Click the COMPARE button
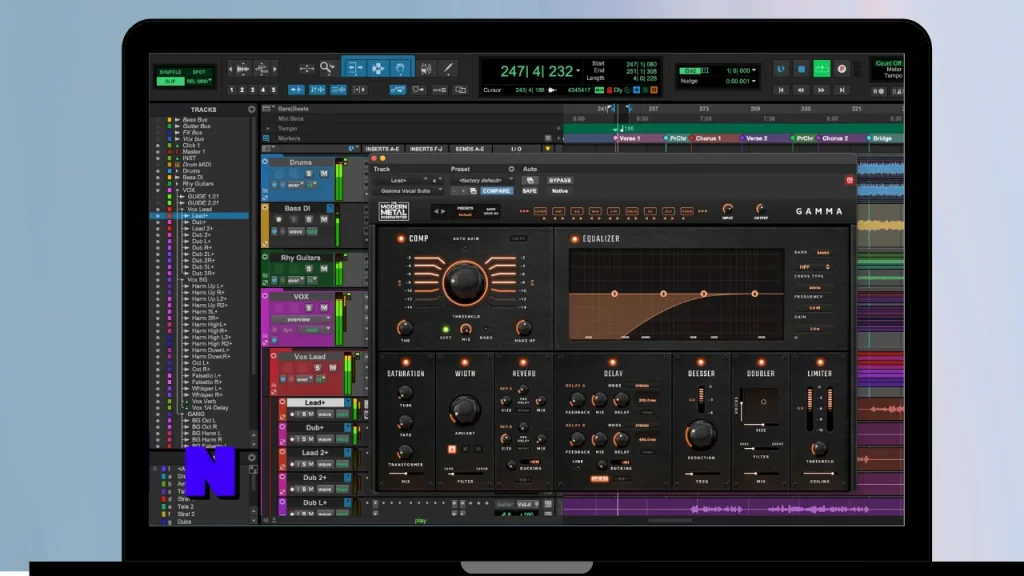 496,191
